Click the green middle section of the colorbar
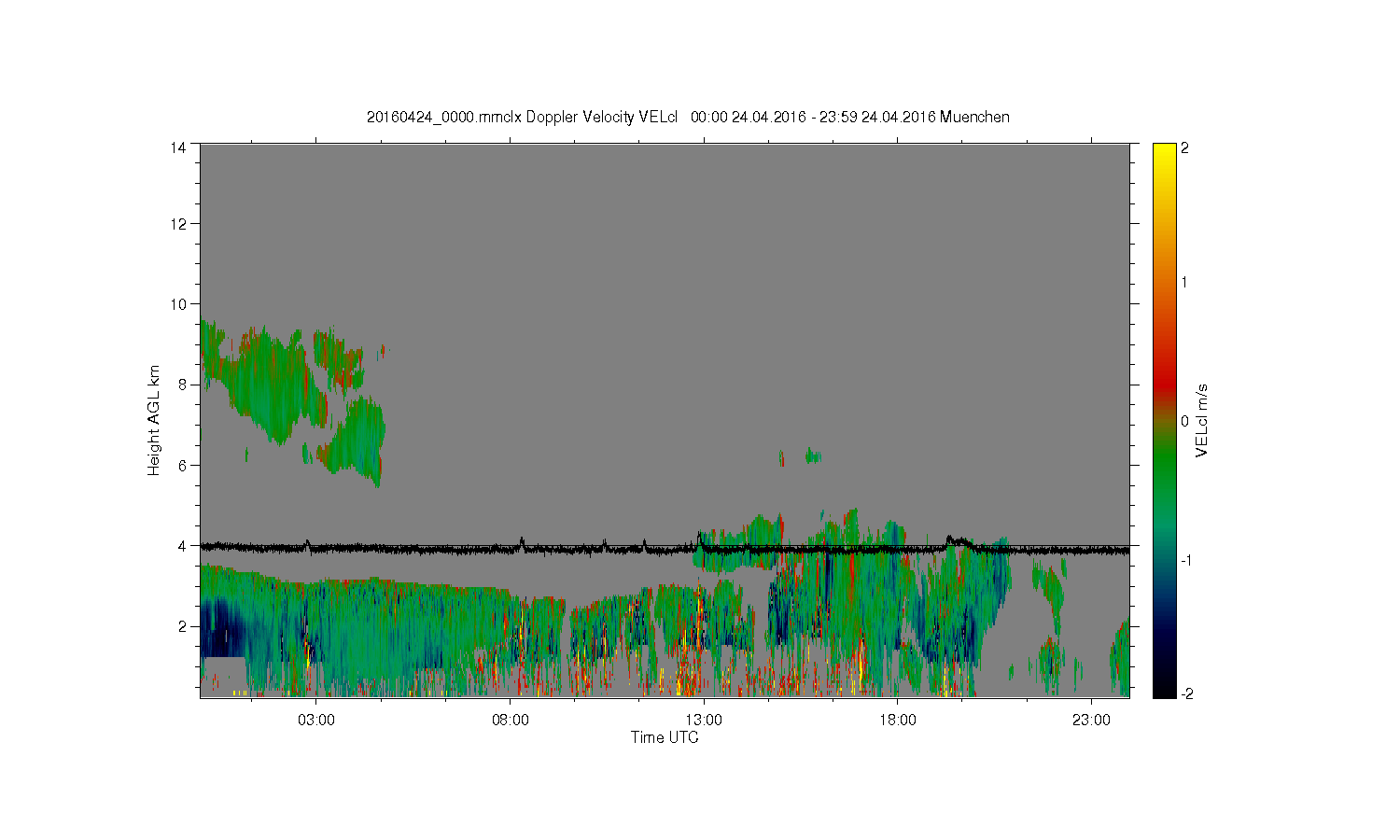This screenshot has height=840, width=1400. tap(1164, 467)
